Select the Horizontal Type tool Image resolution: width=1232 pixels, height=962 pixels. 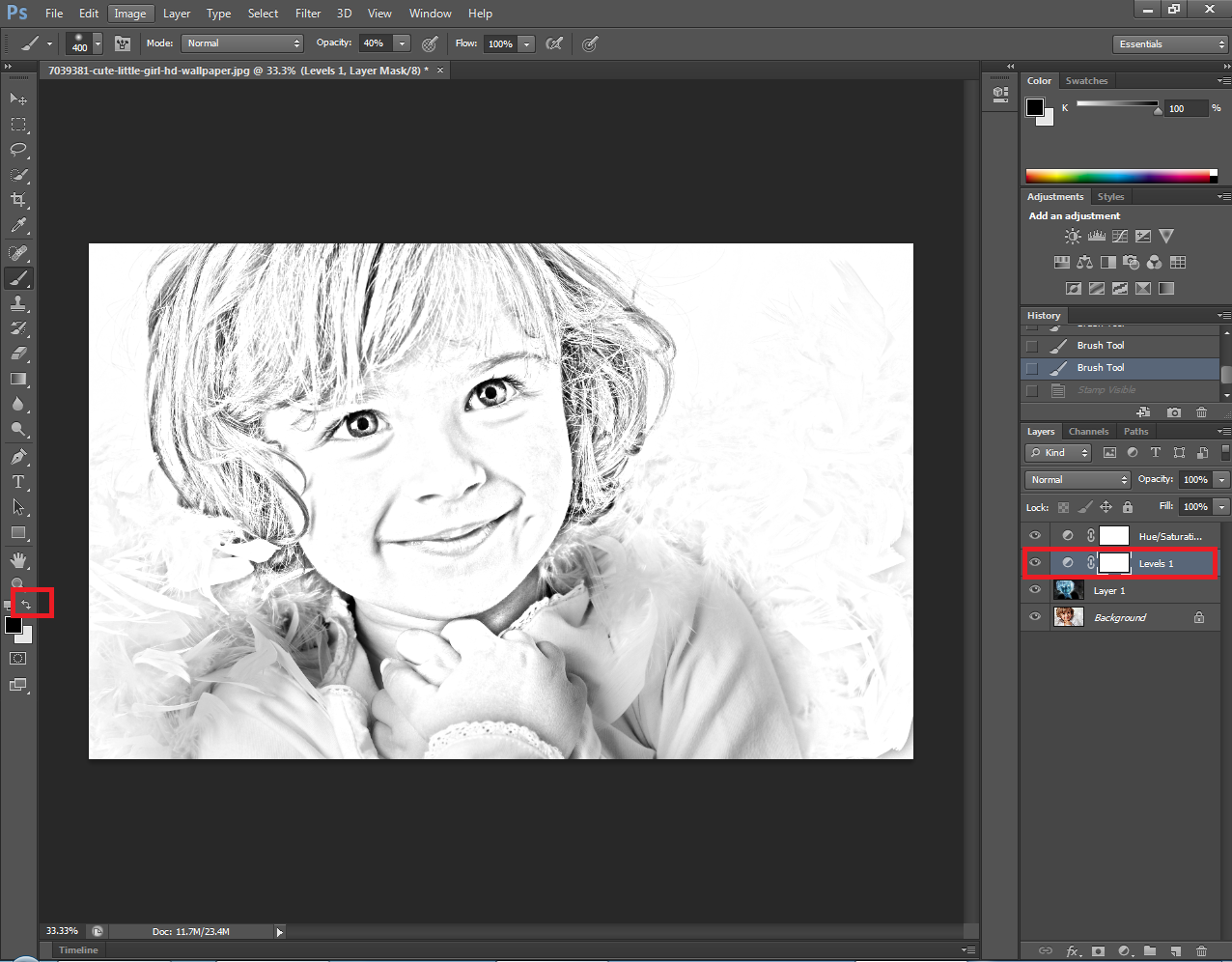(x=18, y=482)
